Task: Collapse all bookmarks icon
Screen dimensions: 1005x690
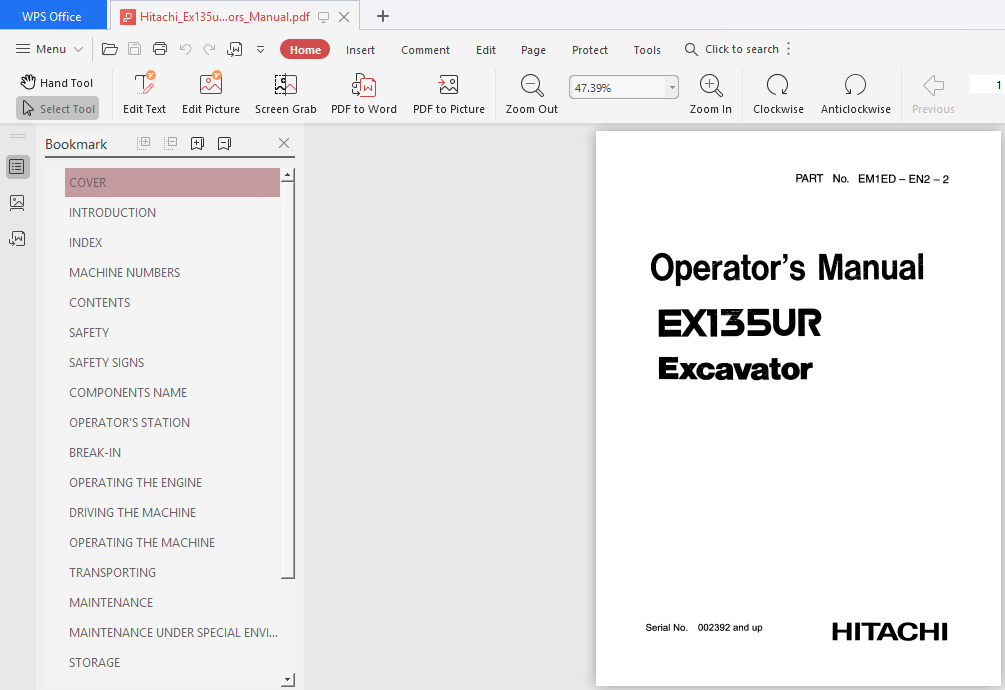Action: pos(170,143)
